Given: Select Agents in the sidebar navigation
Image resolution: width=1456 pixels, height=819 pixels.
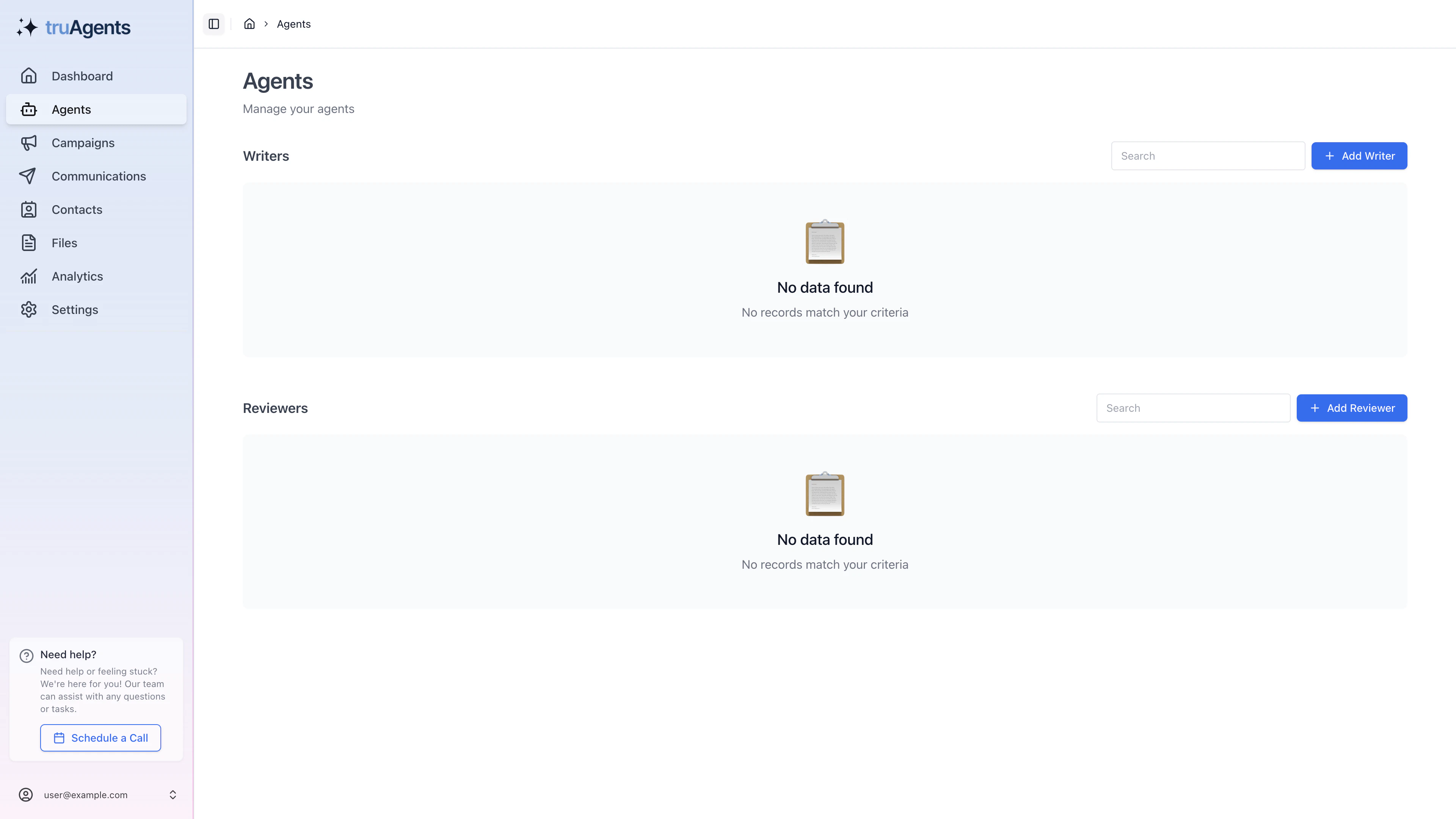Looking at the screenshot, I should point(71,109).
